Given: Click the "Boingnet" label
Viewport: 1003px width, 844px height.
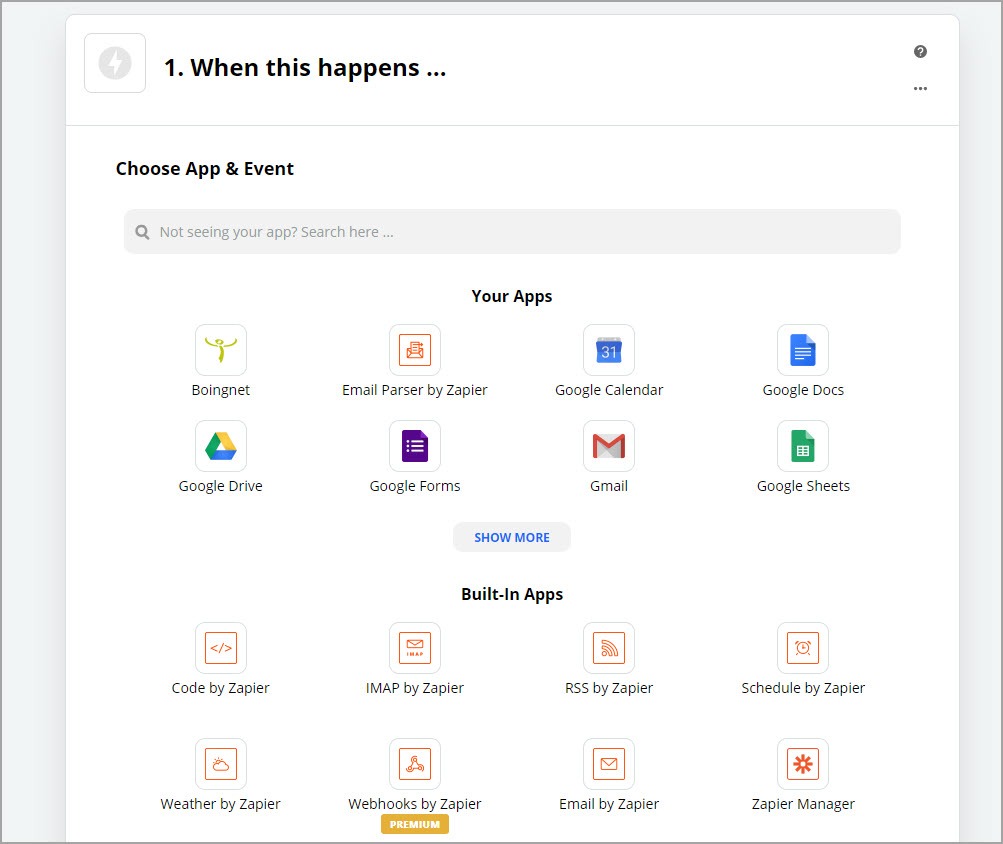Looking at the screenshot, I should pos(221,390).
